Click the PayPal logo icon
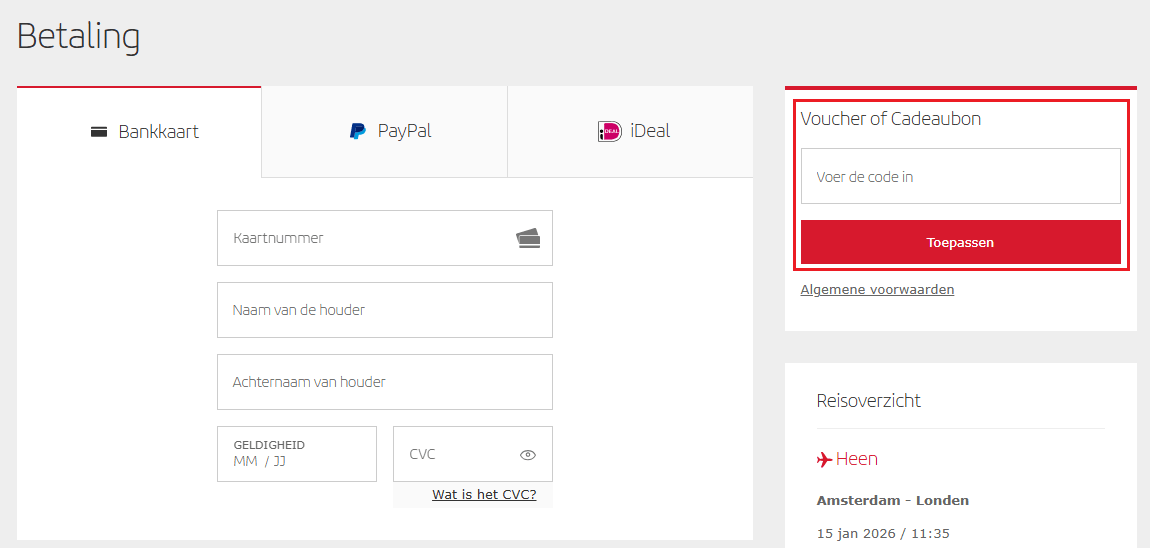This screenshot has height=548, width=1150. point(357,131)
